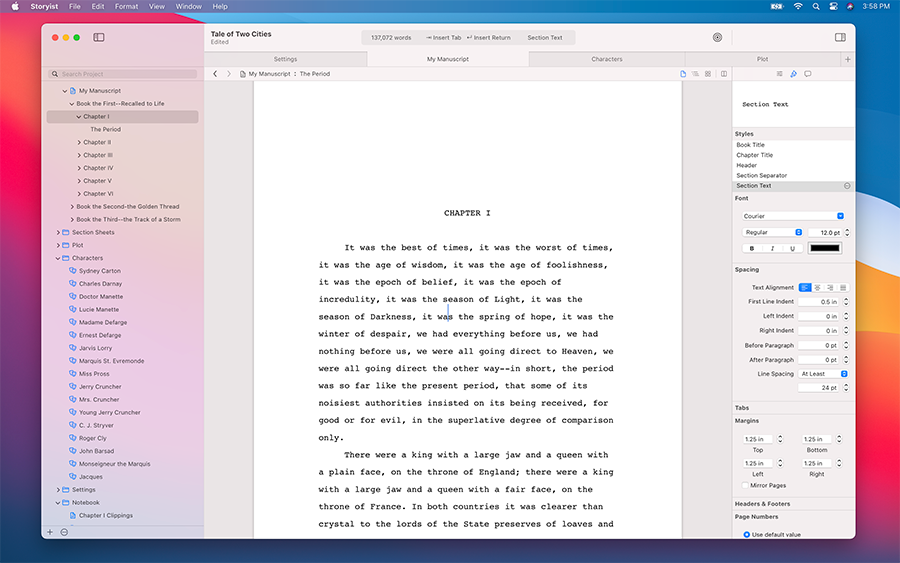This screenshot has height=563, width=900.
Task: Open the View menu
Action: (x=157, y=6)
